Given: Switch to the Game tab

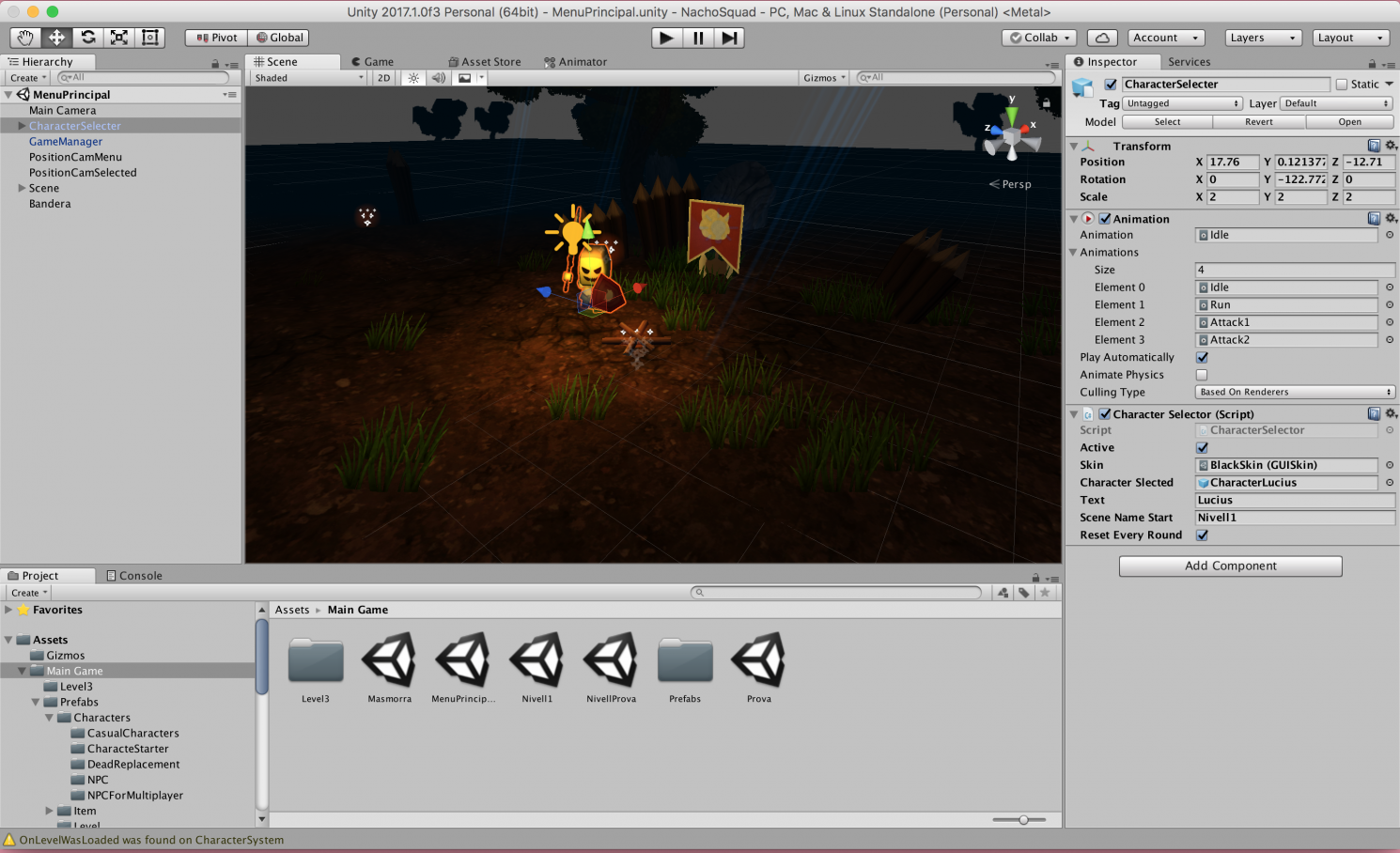Looking at the screenshot, I should pos(373,62).
